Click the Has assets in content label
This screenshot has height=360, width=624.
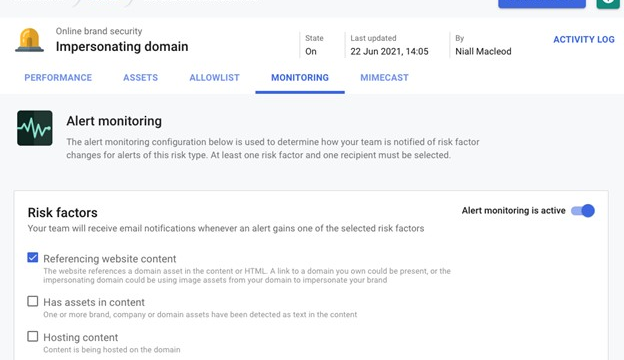coord(94,302)
